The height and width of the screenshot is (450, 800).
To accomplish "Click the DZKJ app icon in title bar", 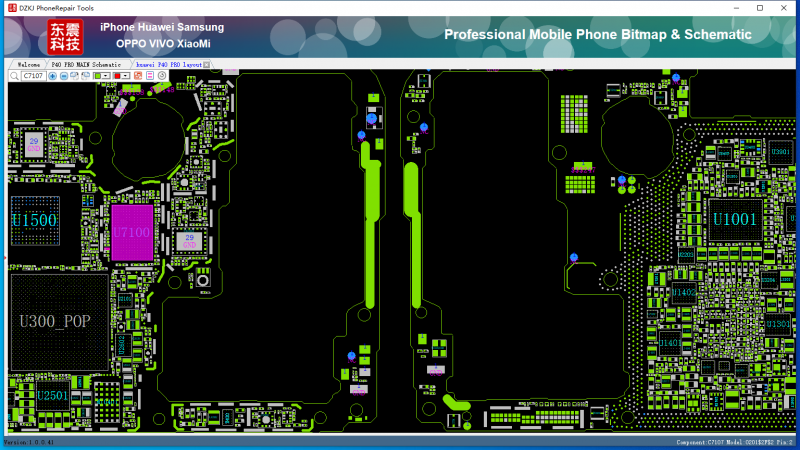I will coord(12,8).
